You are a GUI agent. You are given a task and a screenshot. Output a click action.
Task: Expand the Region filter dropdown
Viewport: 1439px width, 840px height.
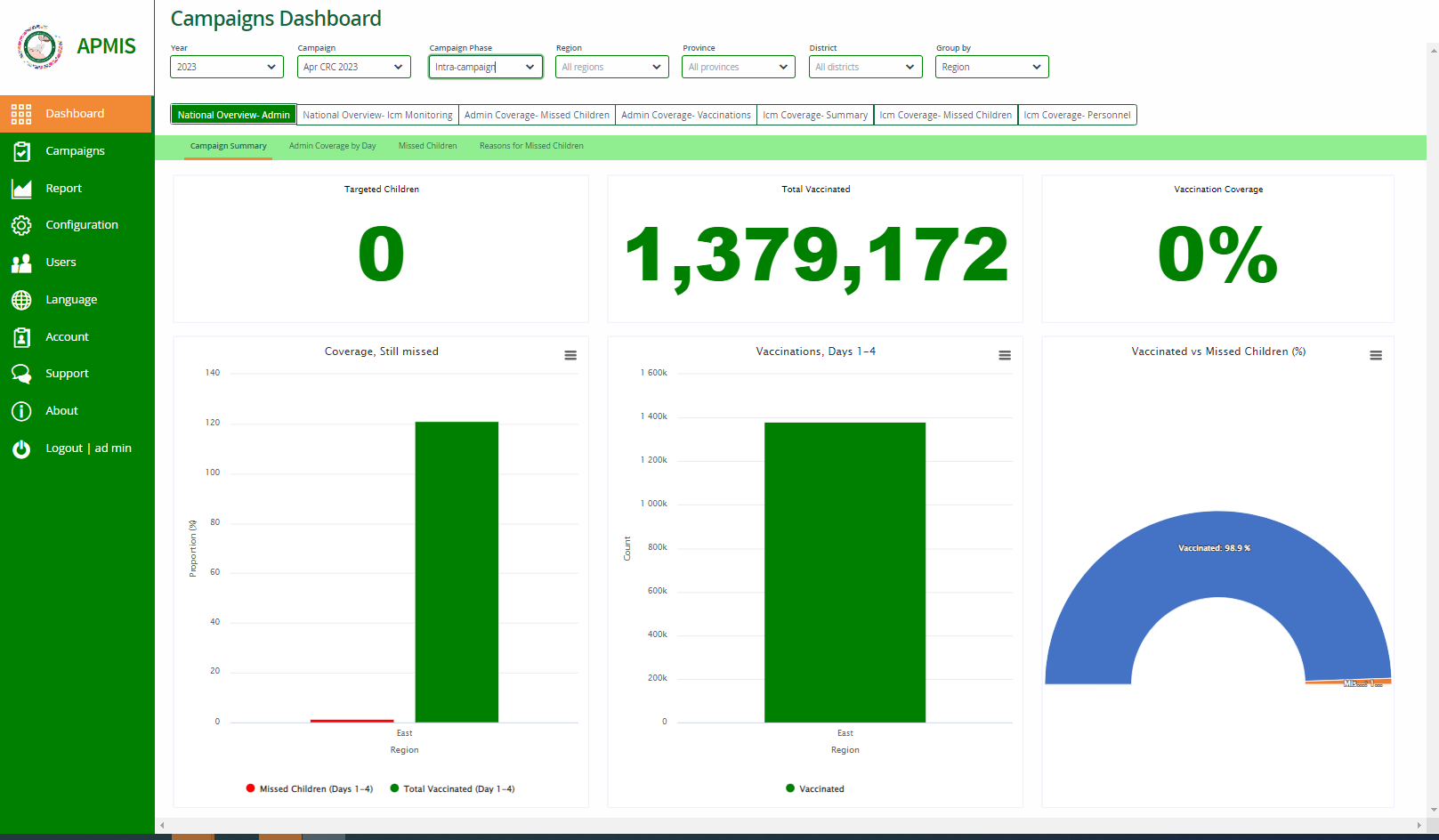(611, 66)
